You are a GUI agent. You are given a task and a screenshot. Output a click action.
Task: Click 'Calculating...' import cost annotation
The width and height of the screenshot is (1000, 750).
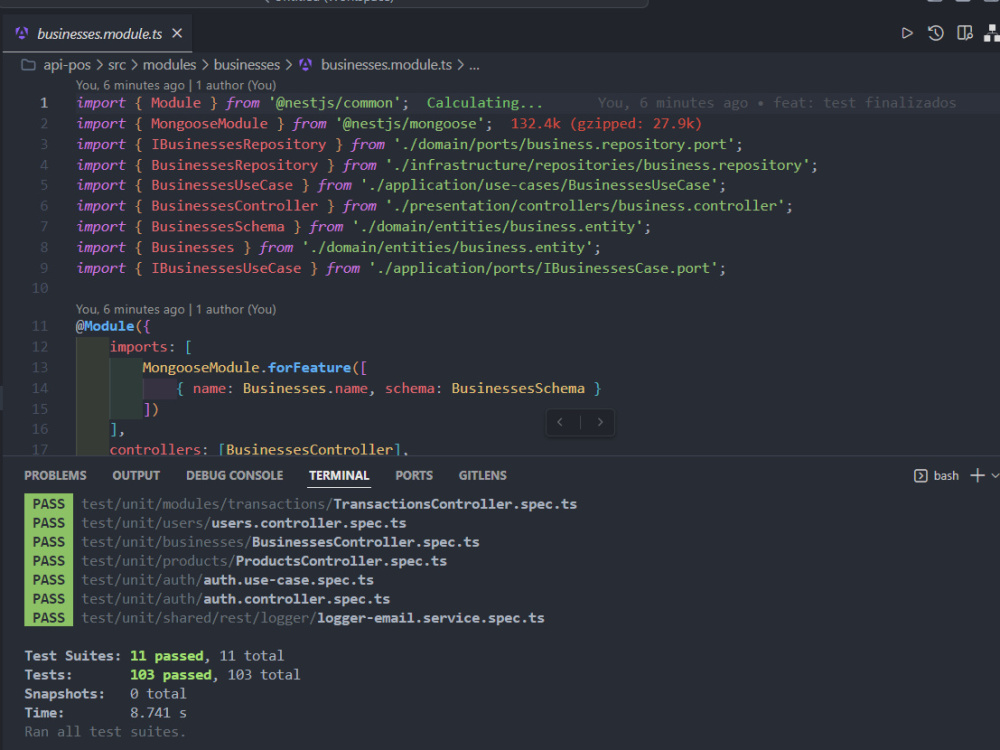(484, 103)
